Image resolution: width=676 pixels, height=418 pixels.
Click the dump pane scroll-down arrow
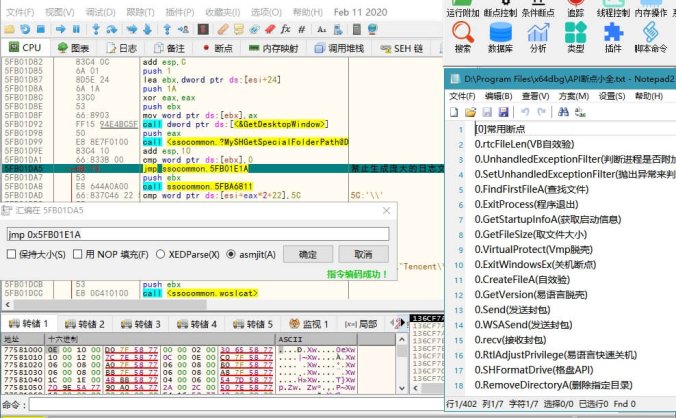pyautogui.click(x=402, y=387)
